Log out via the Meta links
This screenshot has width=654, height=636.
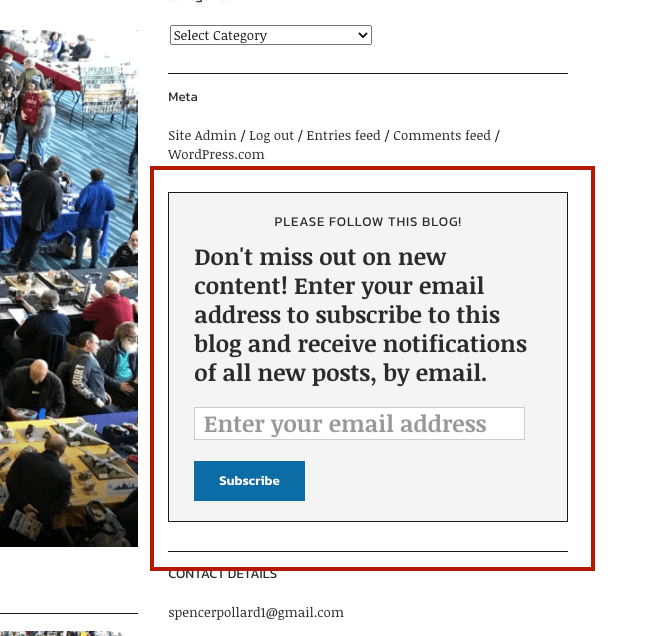point(272,136)
